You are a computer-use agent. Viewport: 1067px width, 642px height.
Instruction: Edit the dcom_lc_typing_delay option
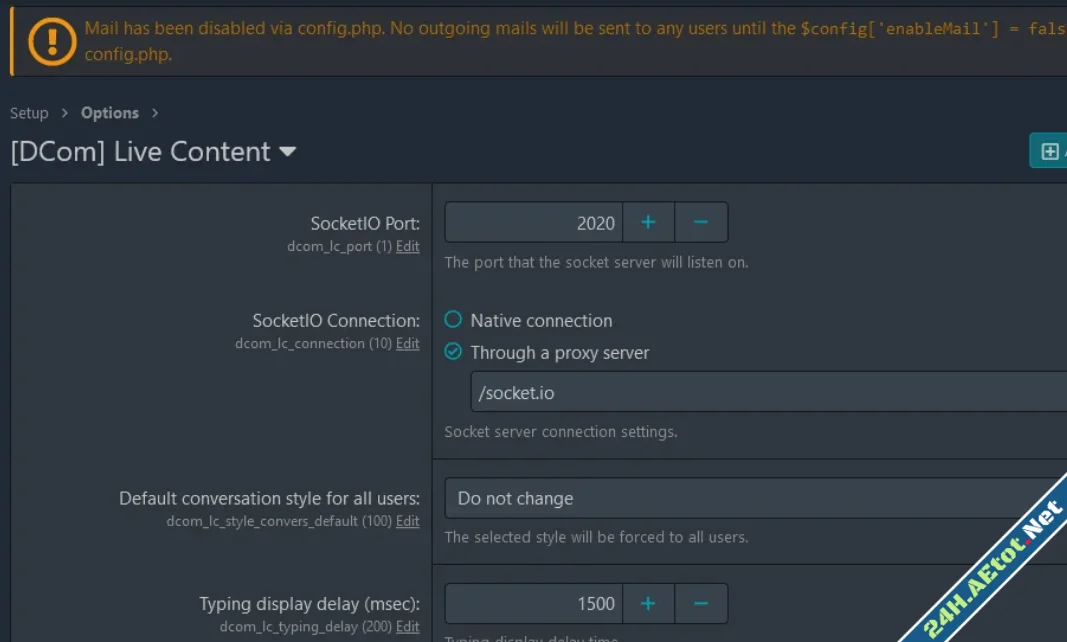[408, 626]
